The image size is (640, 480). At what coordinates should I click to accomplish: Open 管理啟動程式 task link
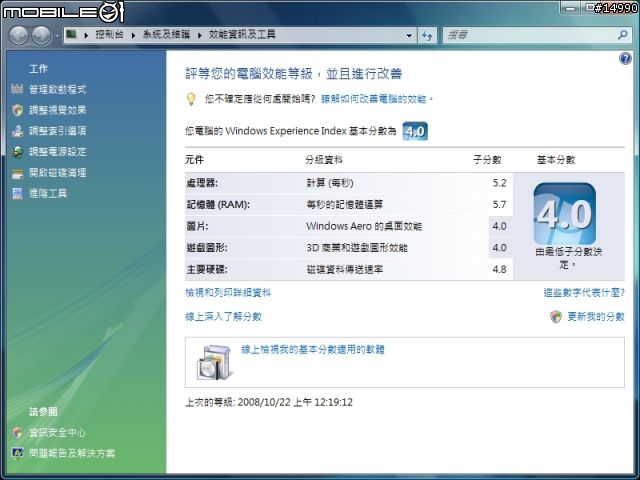point(58,89)
